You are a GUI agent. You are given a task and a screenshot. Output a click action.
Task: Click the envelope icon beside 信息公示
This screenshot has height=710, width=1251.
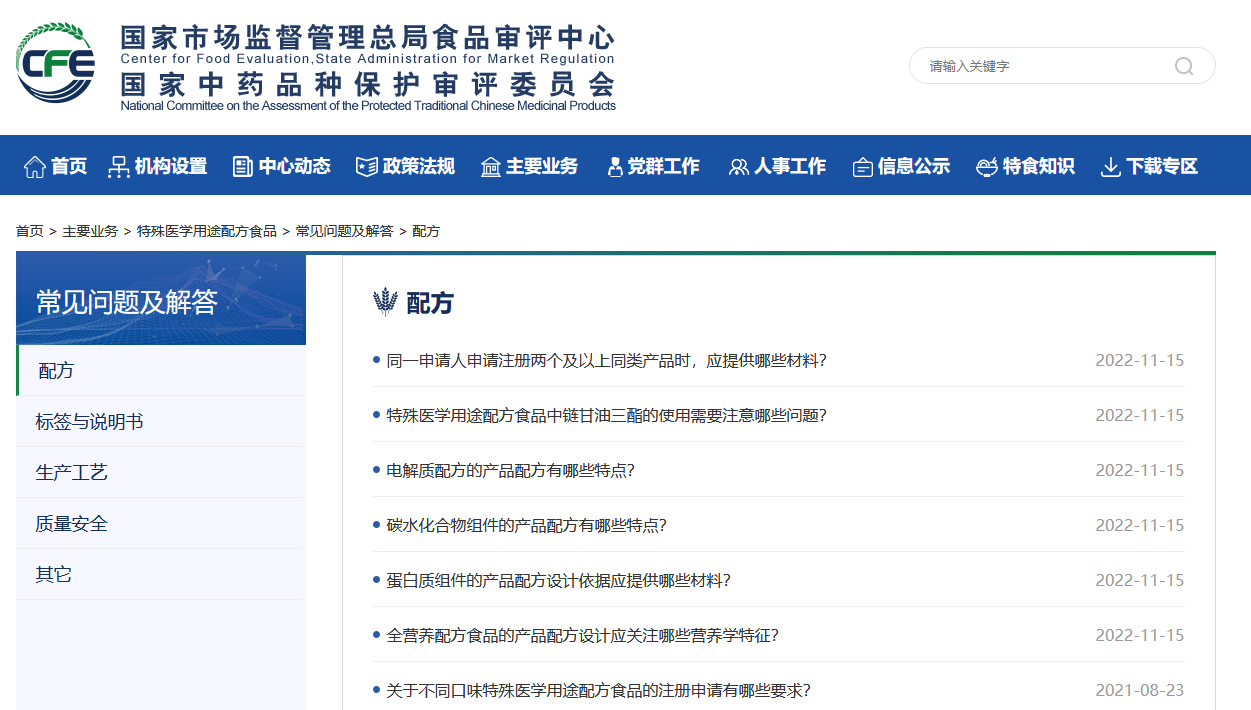(x=862, y=167)
